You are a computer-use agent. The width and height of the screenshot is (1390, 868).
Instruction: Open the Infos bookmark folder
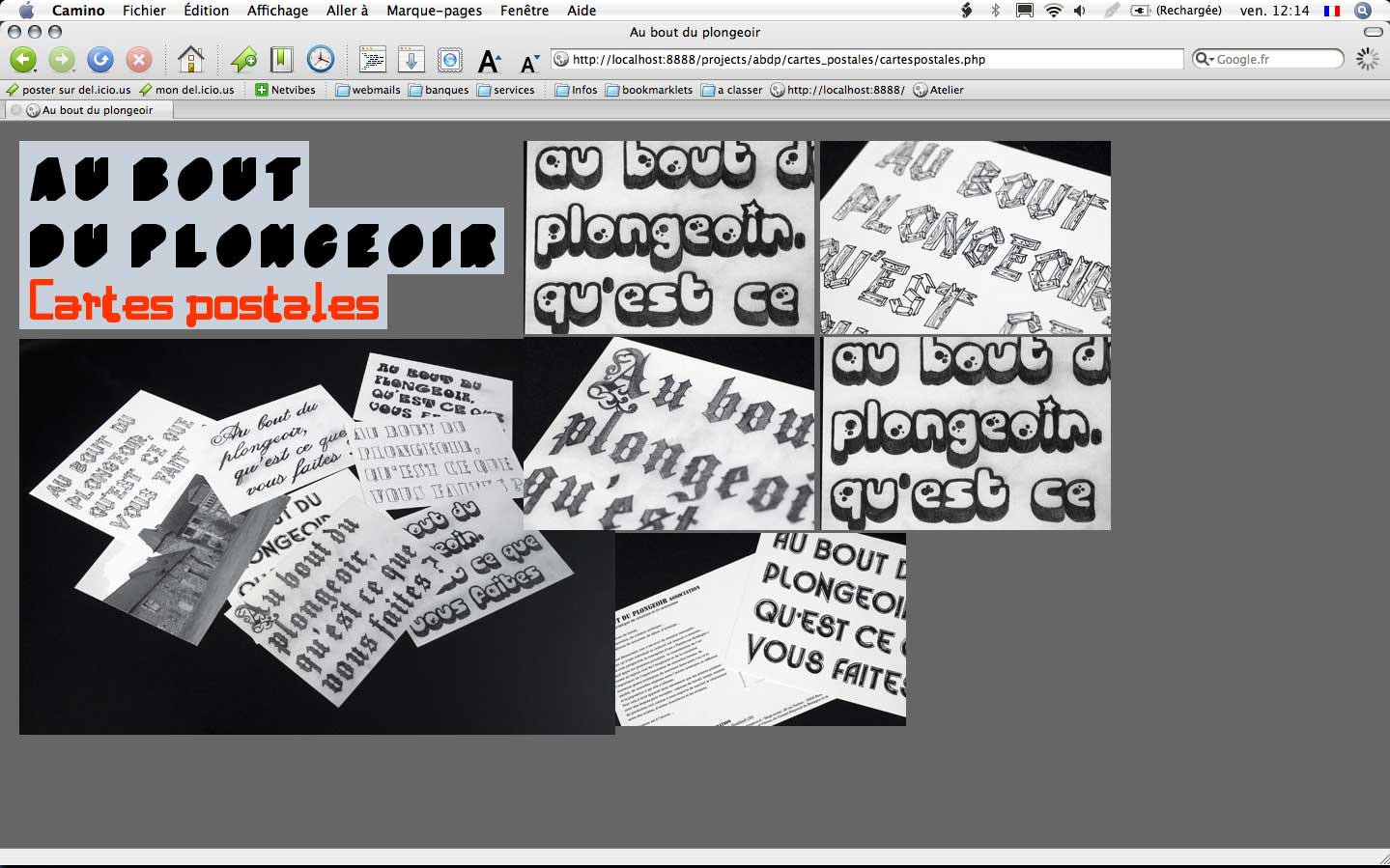[x=576, y=90]
